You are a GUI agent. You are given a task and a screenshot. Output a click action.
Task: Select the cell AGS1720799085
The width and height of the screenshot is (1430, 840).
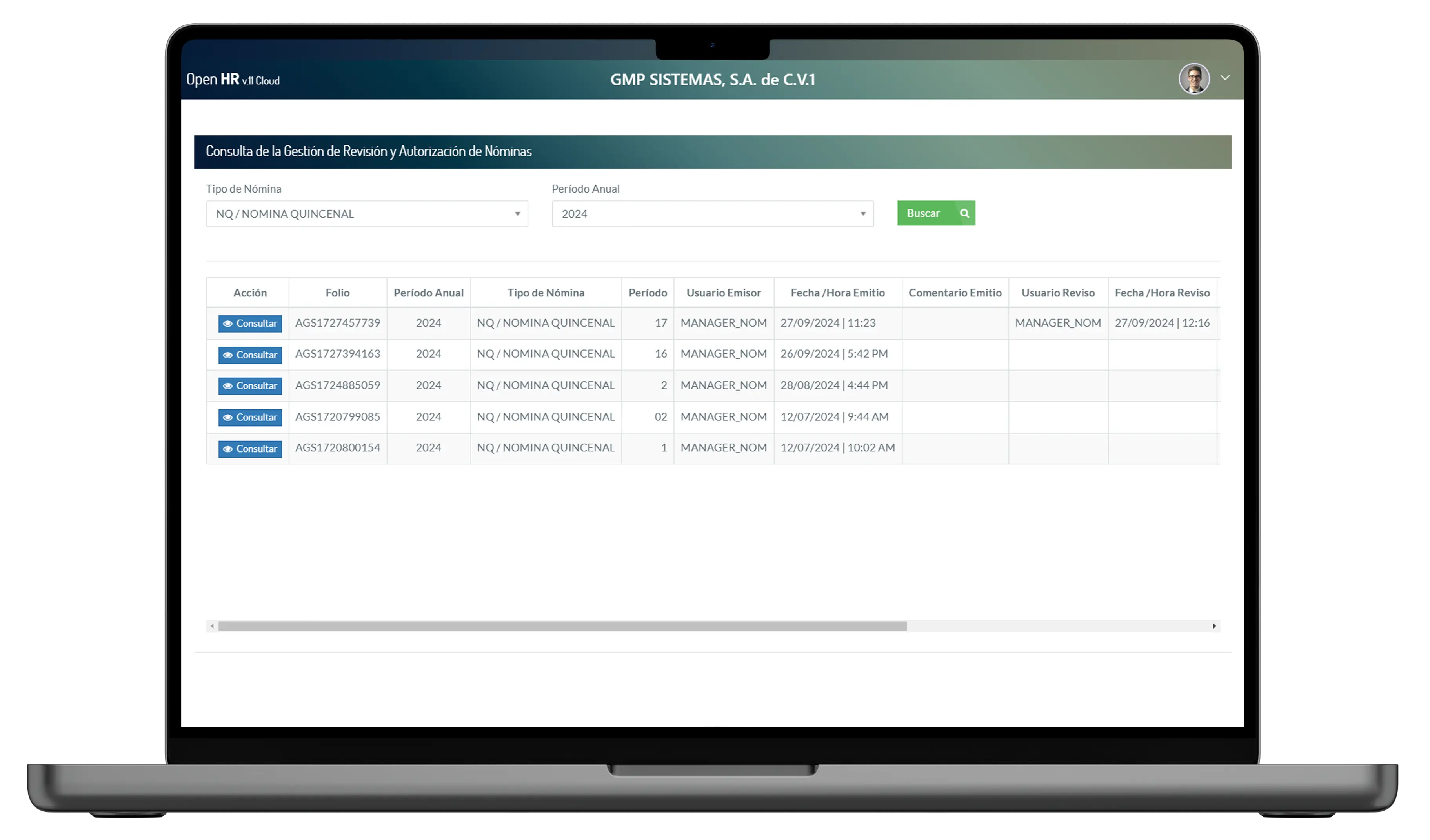[x=338, y=416]
